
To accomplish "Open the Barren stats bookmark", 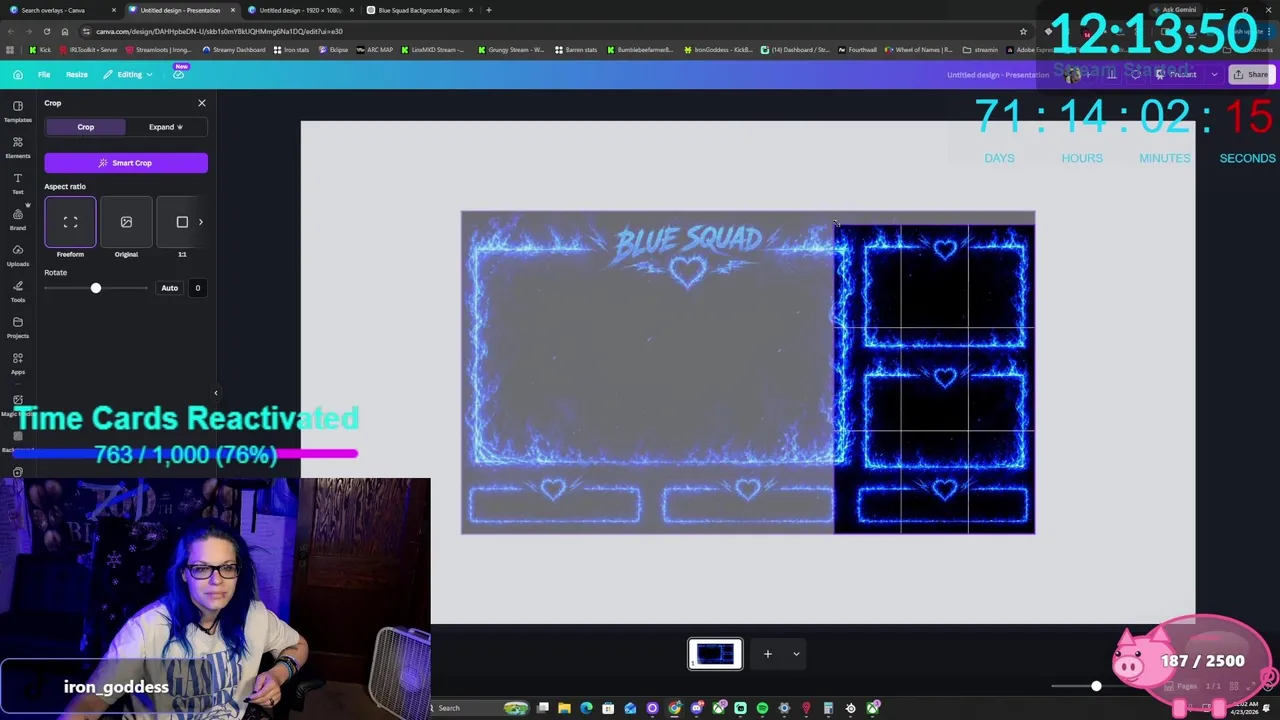I will click(575, 50).
